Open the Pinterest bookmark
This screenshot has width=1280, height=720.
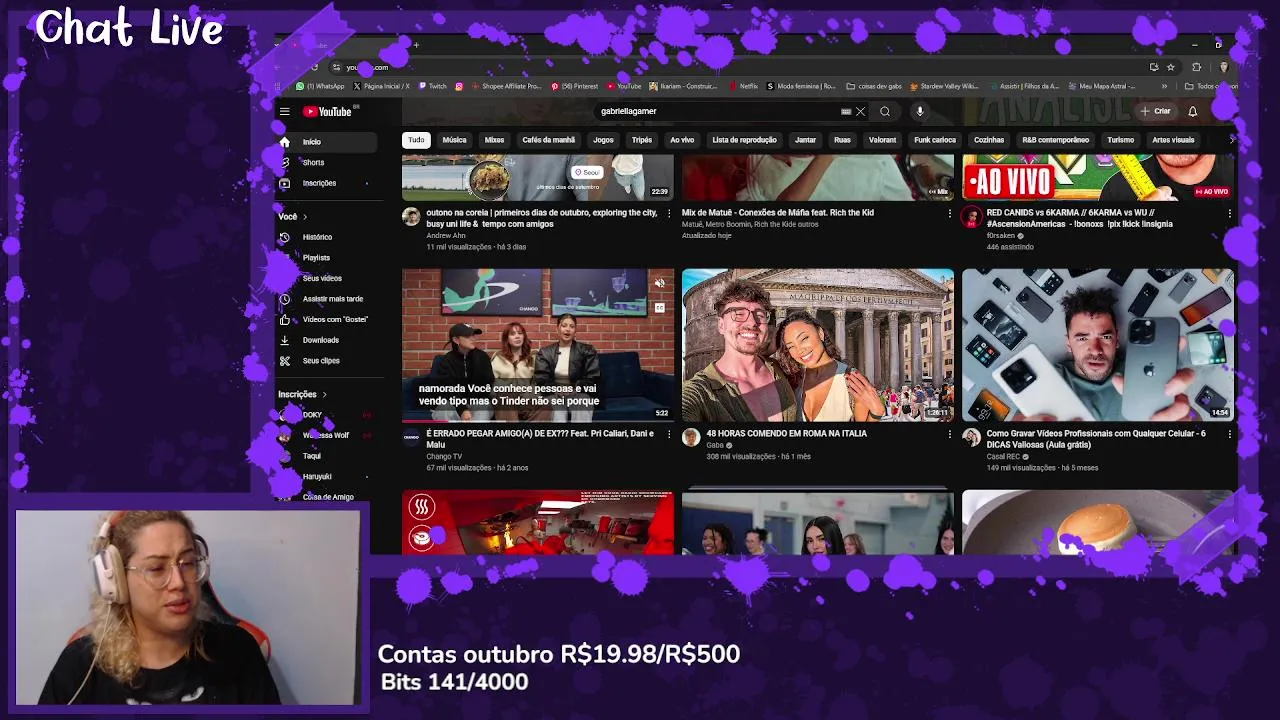pos(574,86)
